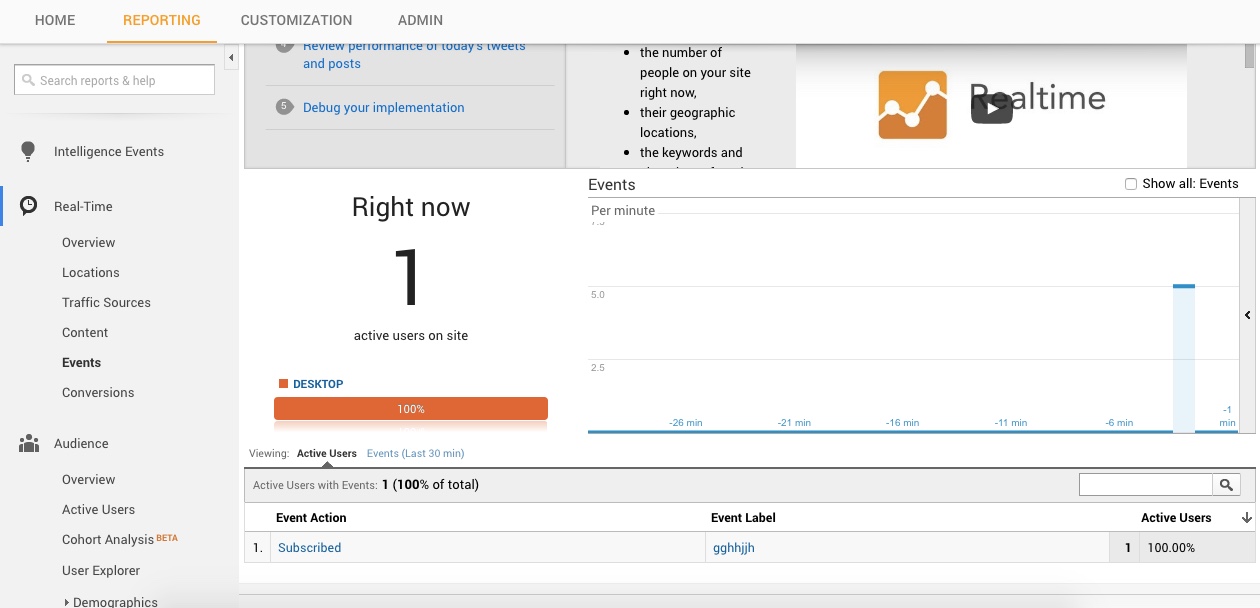Play the Realtime video
This screenshot has height=608, width=1260.
(x=991, y=107)
